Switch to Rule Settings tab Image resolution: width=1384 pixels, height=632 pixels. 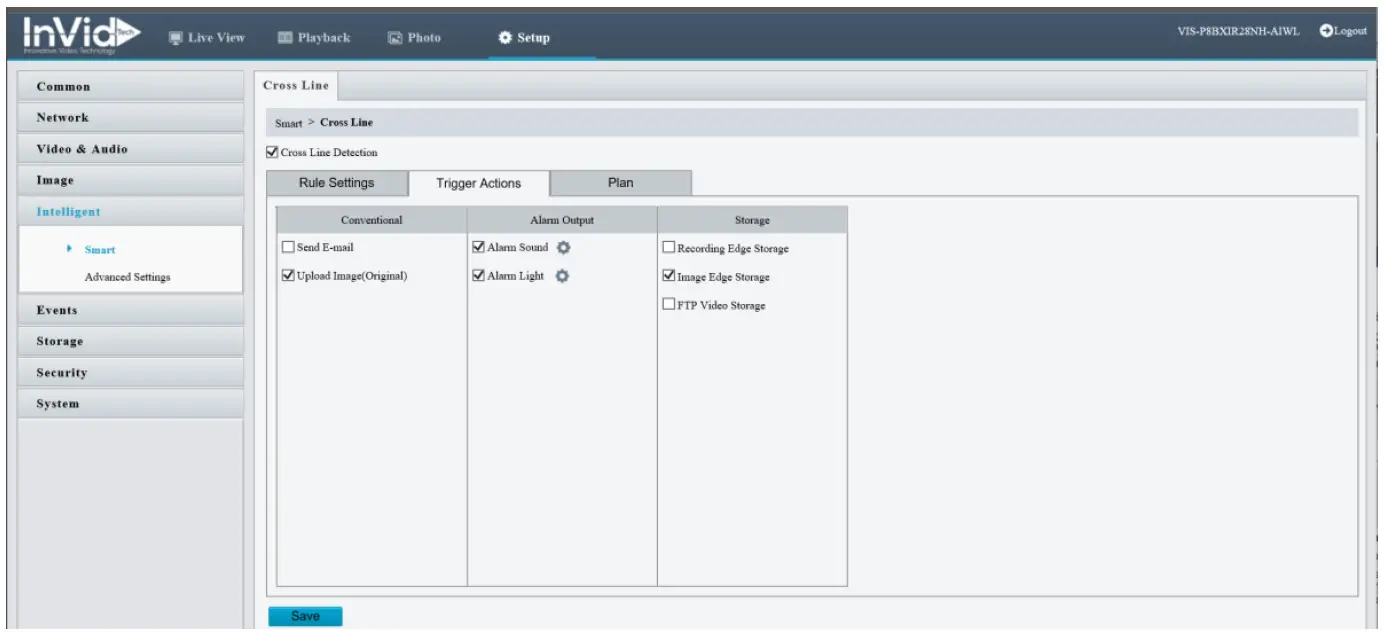[x=337, y=183]
